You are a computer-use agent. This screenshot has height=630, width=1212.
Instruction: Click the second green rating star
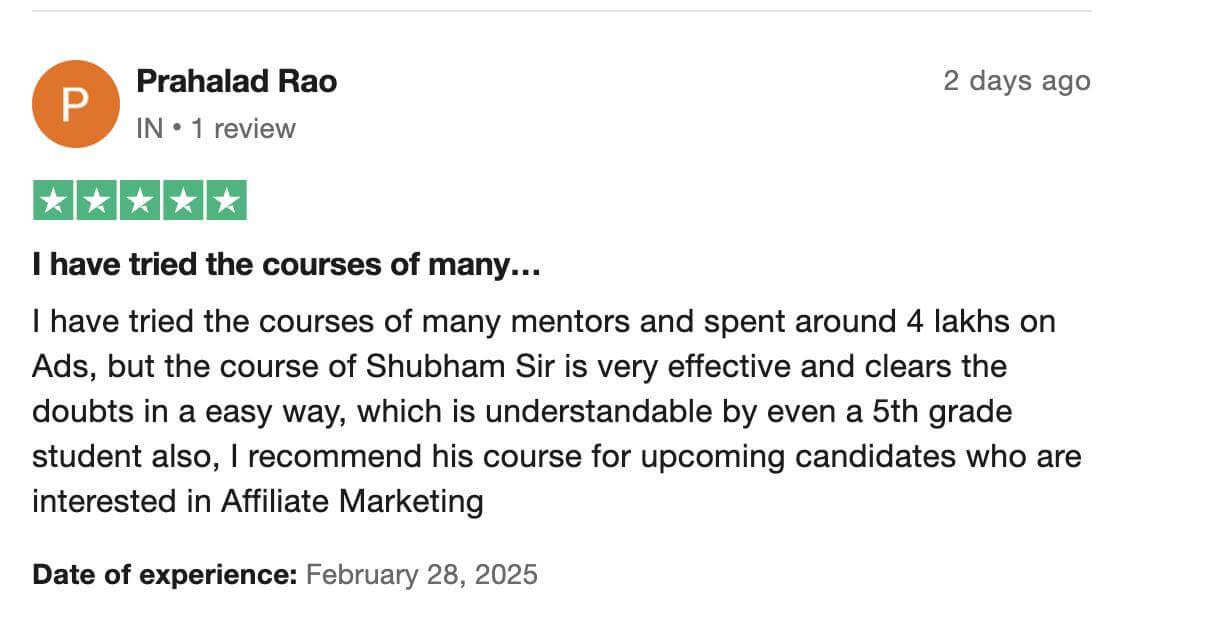pyautogui.click(x=97, y=201)
